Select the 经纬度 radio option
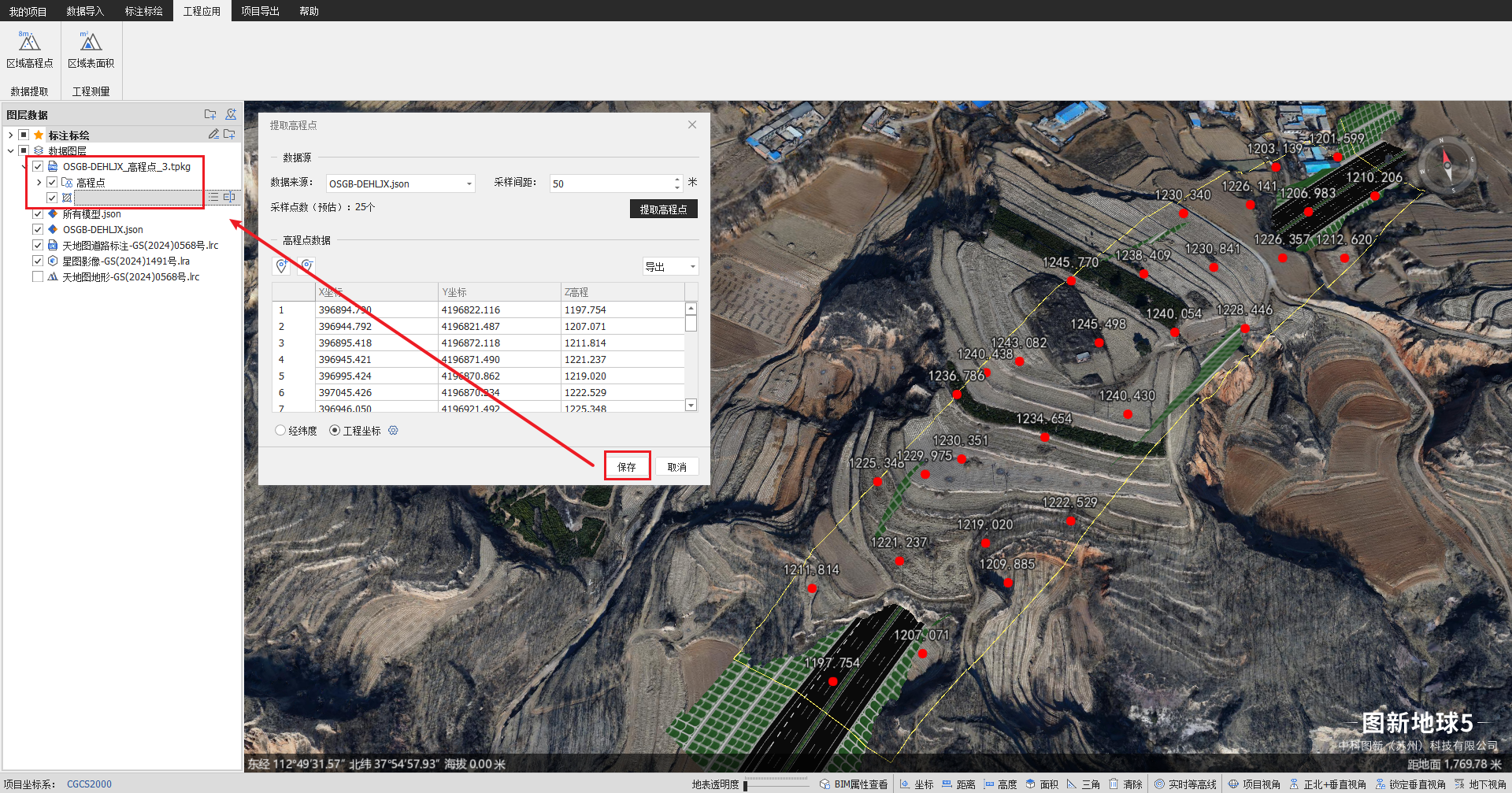1512x793 pixels. 280,431
